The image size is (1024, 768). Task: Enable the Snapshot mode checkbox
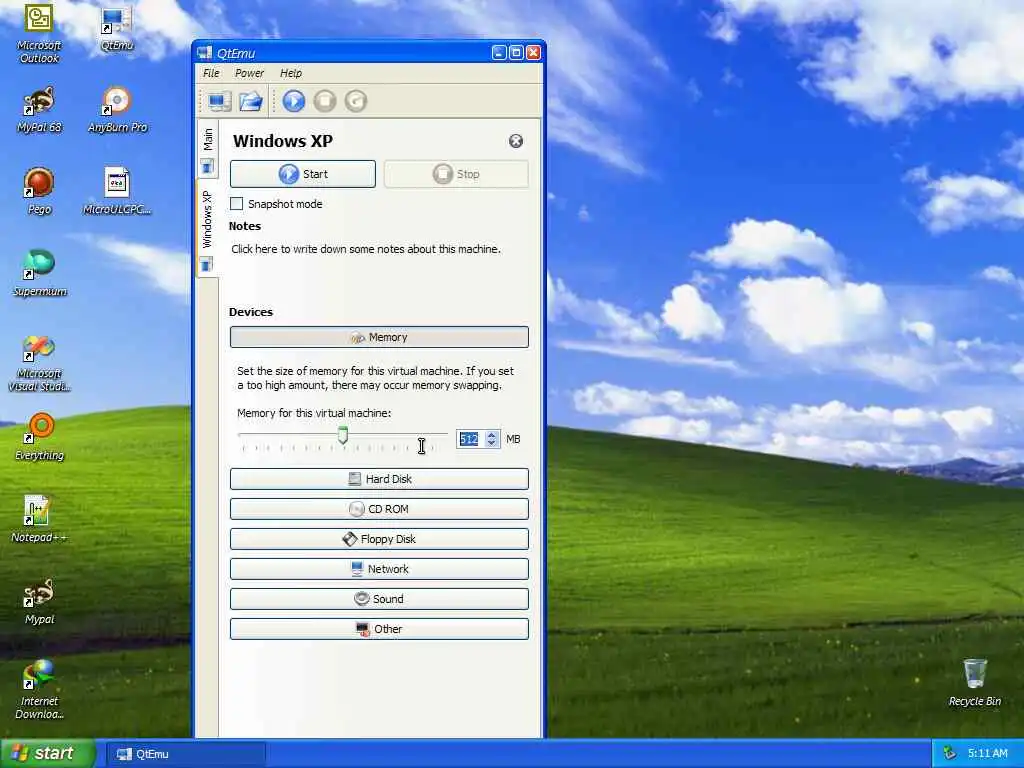point(236,204)
